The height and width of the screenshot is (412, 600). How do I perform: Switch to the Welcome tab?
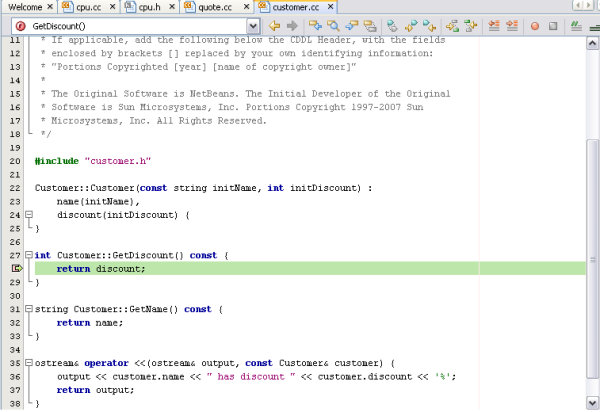pyautogui.click(x=25, y=7)
